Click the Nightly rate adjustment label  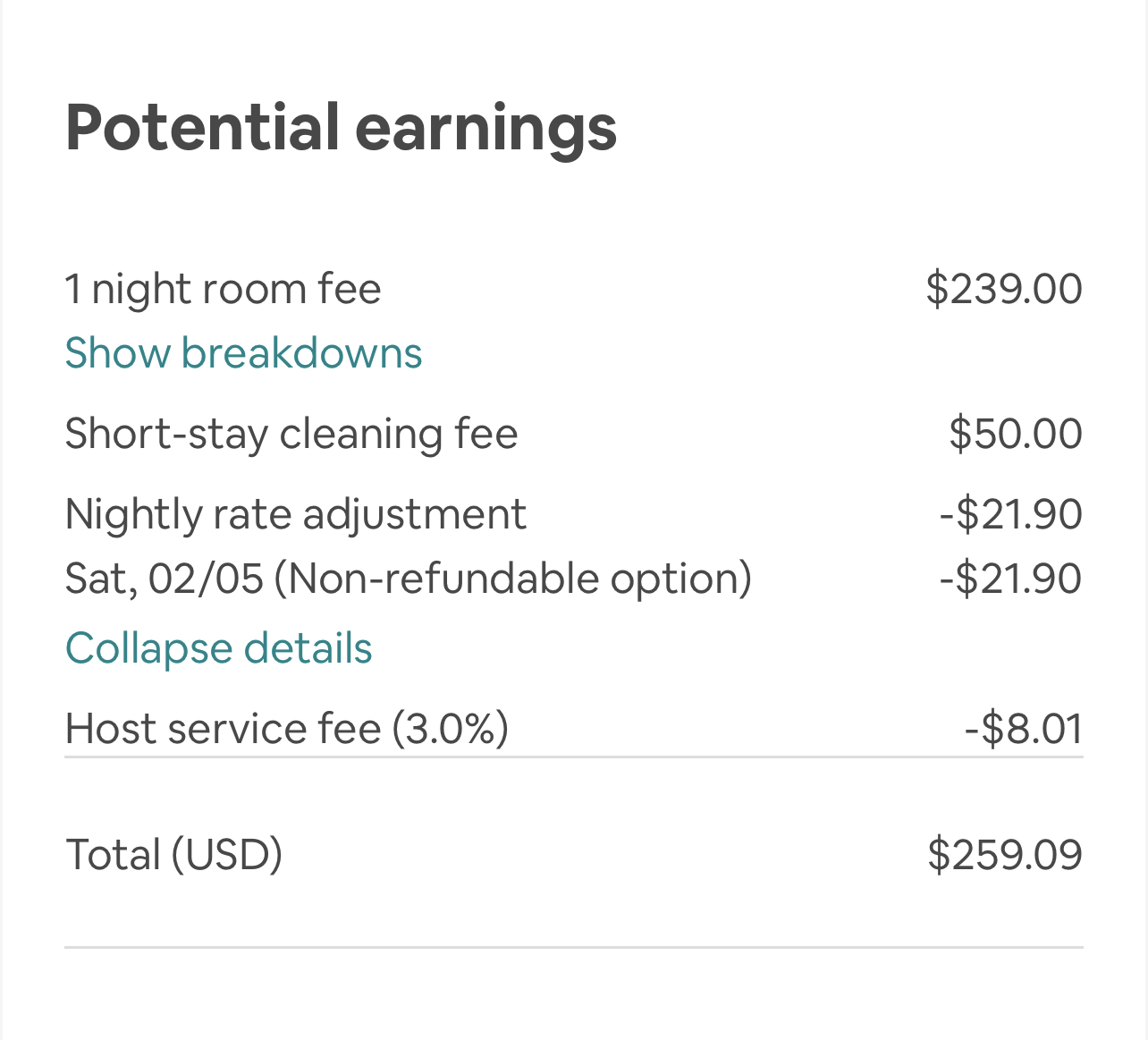click(x=295, y=514)
